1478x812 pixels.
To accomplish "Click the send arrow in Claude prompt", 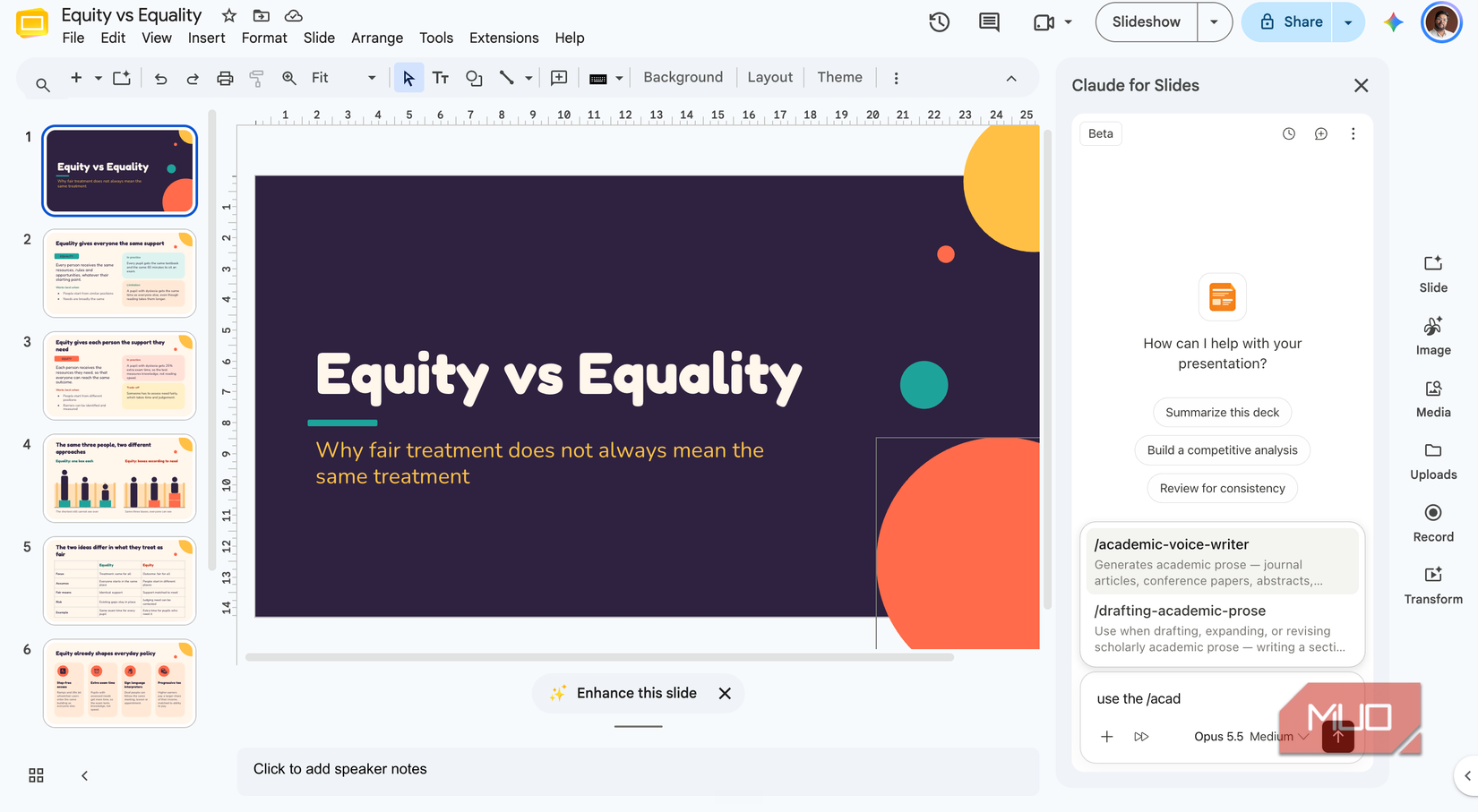I will [1338, 737].
